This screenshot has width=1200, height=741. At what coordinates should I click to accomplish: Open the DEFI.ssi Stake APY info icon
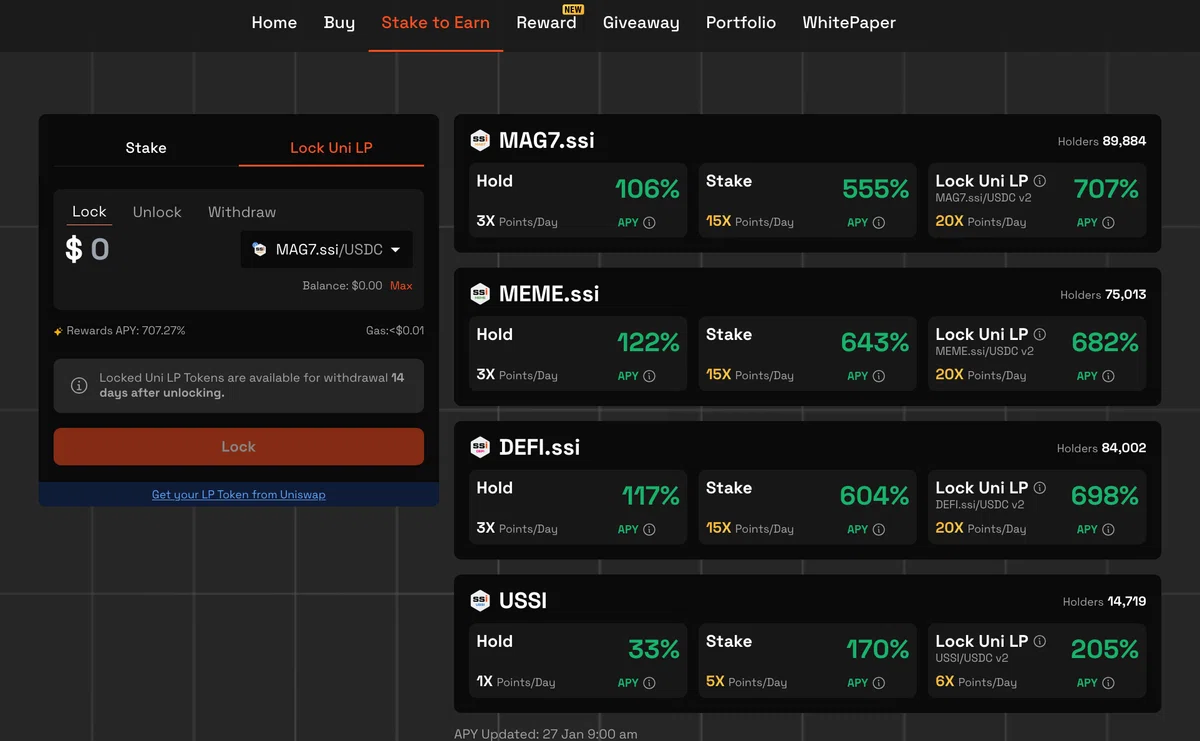pos(879,529)
